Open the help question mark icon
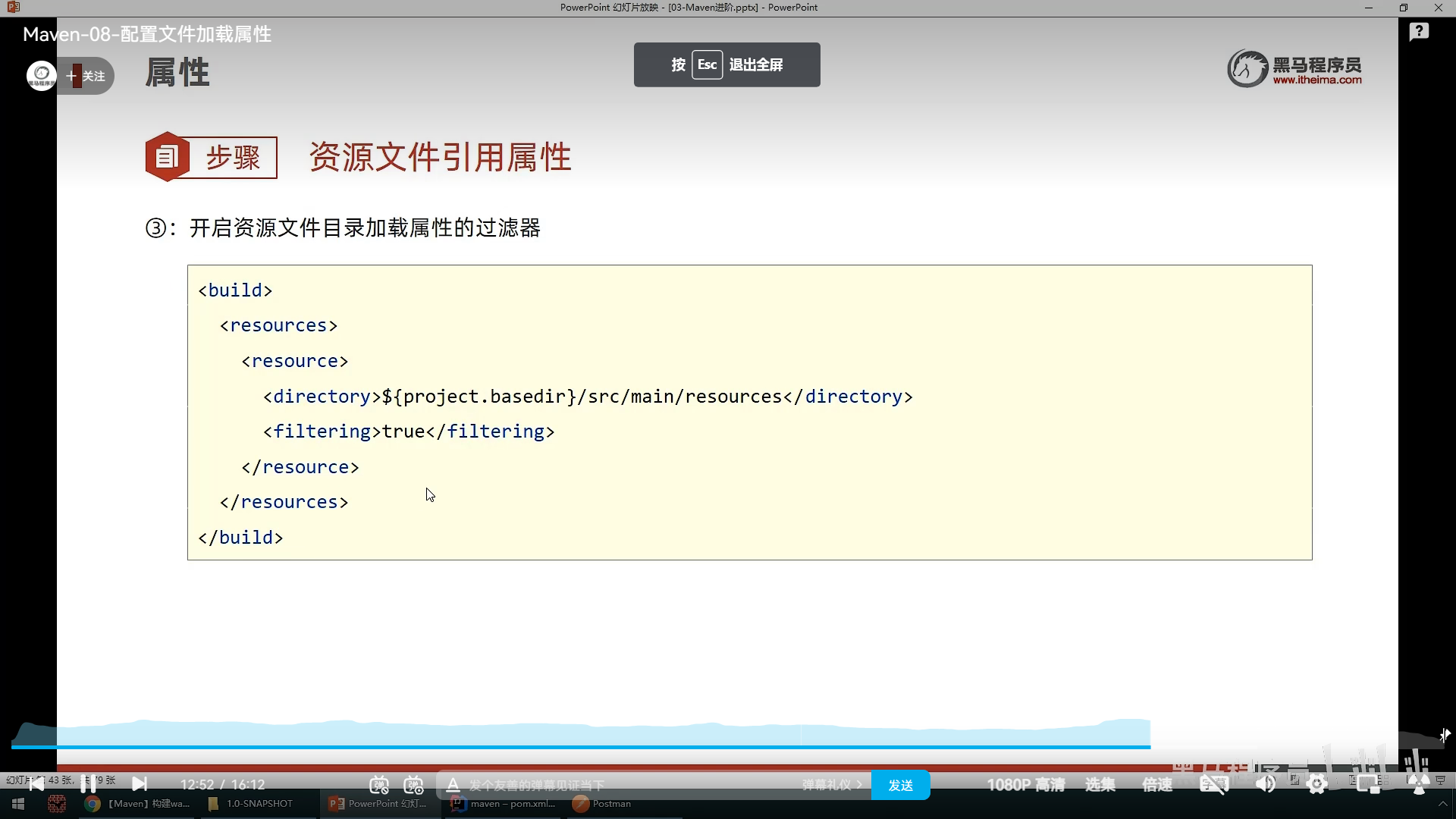 point(1419,32)
